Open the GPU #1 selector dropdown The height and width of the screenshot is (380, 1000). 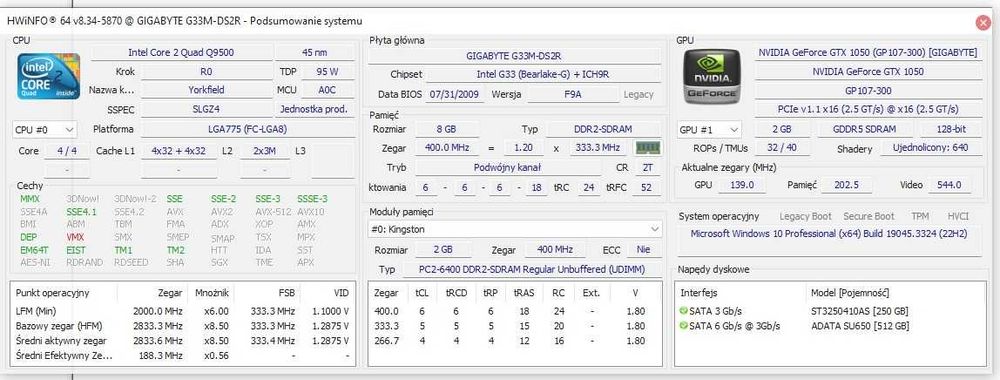pos(709,129)
